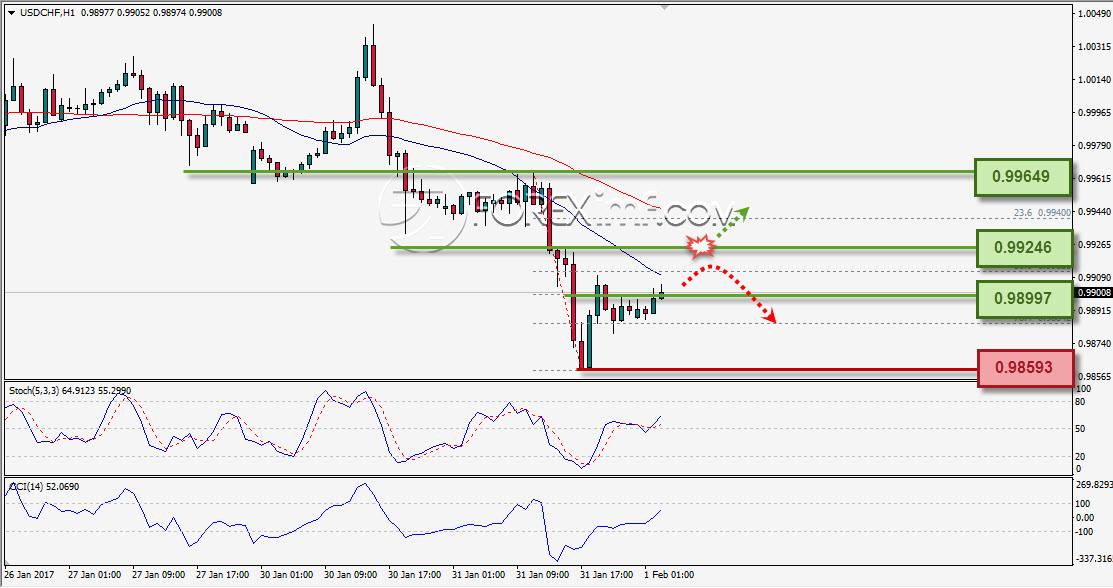1113x588 pixels.
Task: Click the 20 level on Stochastic scale
Action: (x=1080, y=457)
